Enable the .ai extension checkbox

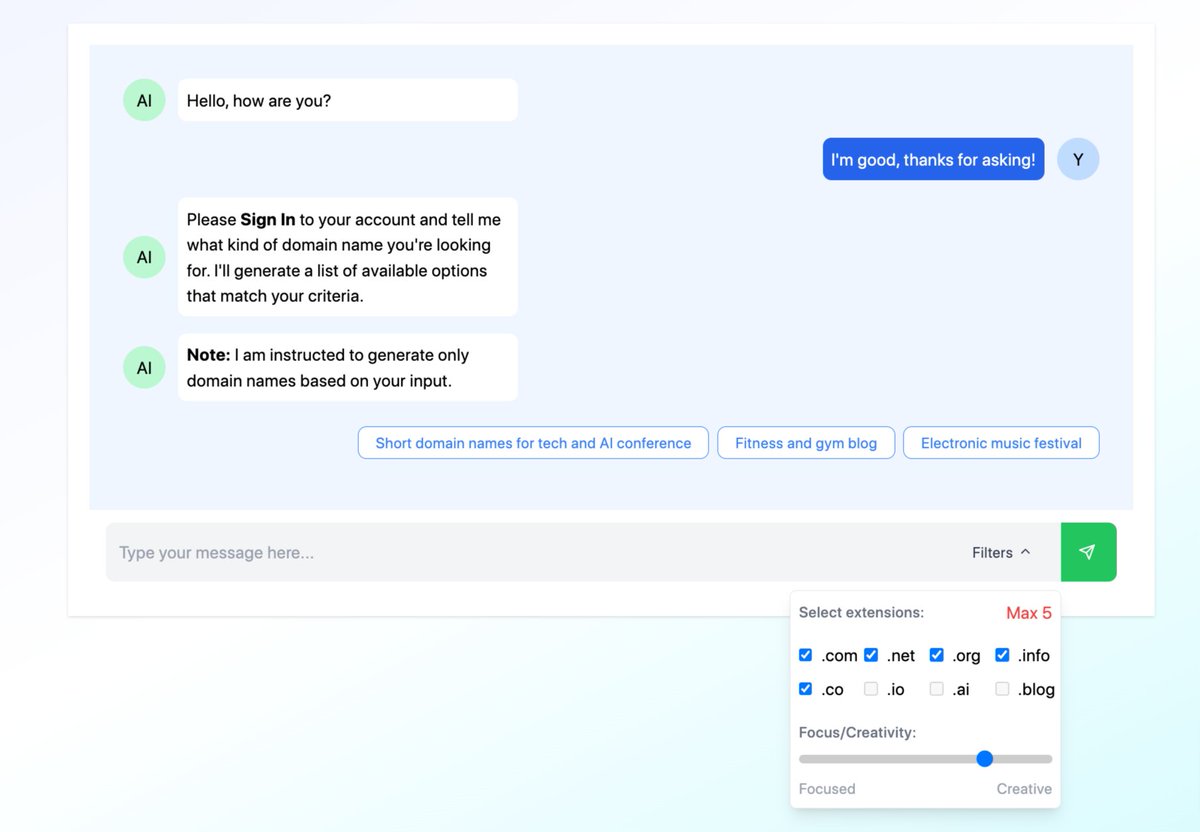pos(936,689)
